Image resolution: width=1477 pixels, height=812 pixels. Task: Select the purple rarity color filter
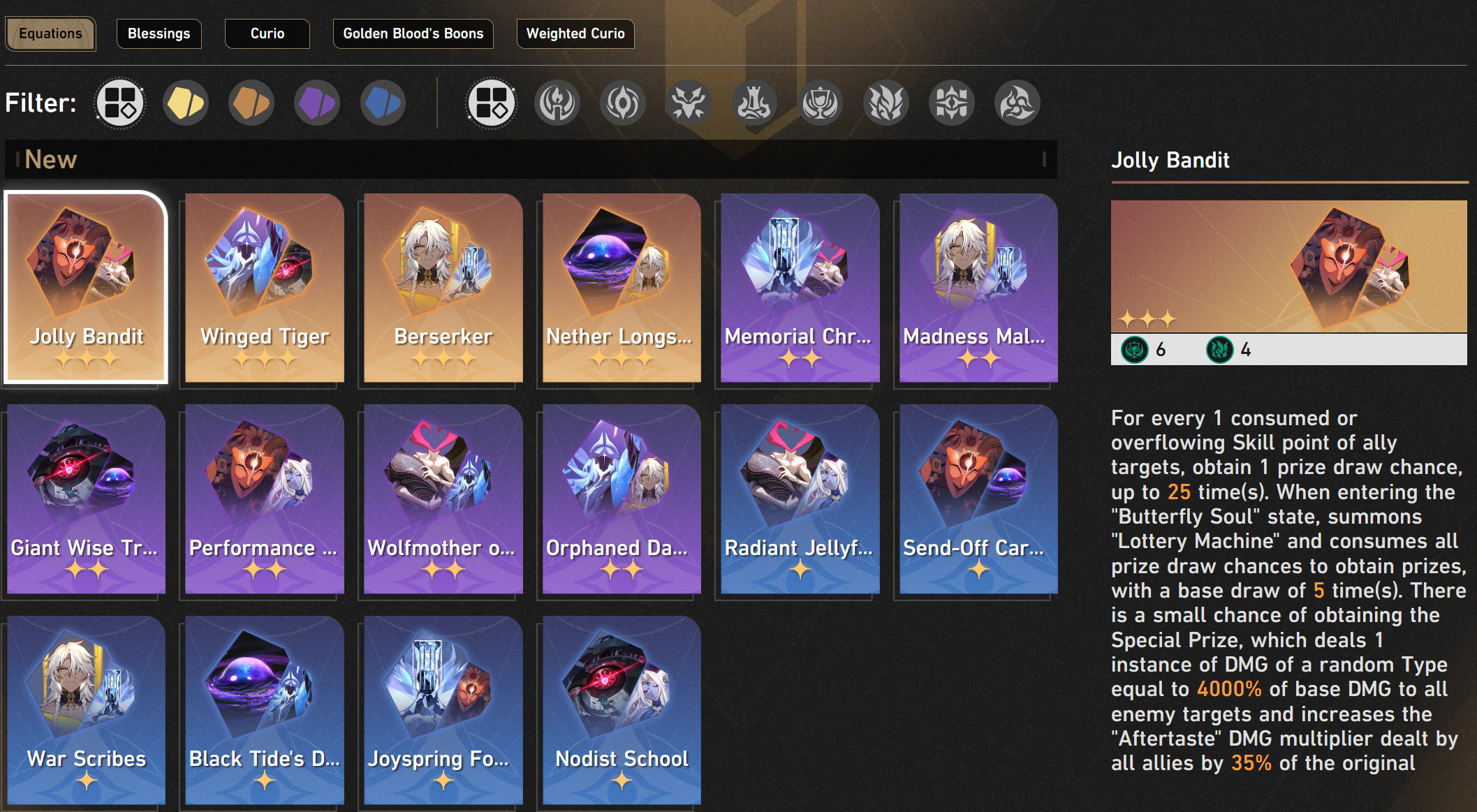point(317,103)
